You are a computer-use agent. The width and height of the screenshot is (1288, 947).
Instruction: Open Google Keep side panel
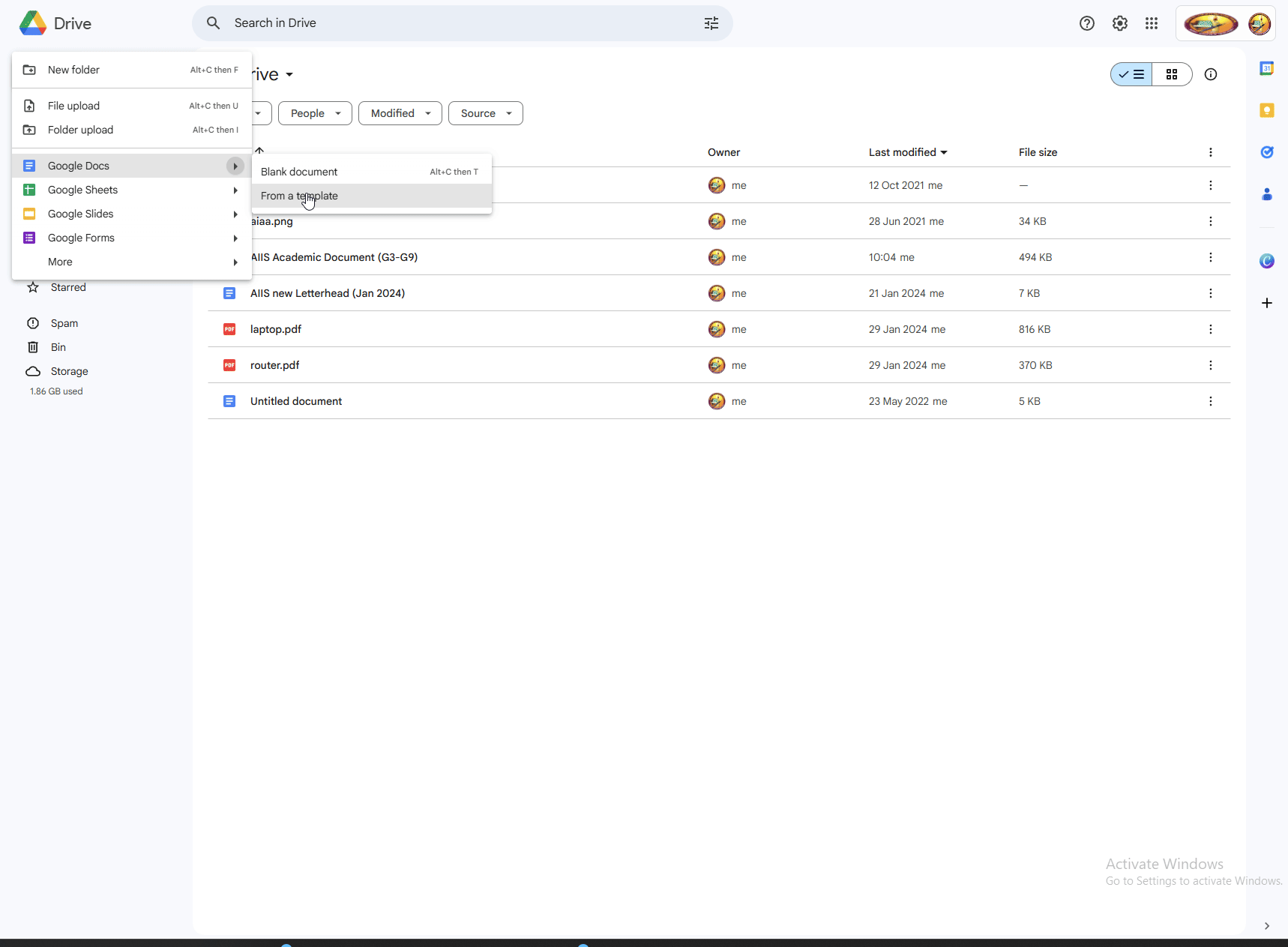1266,110
